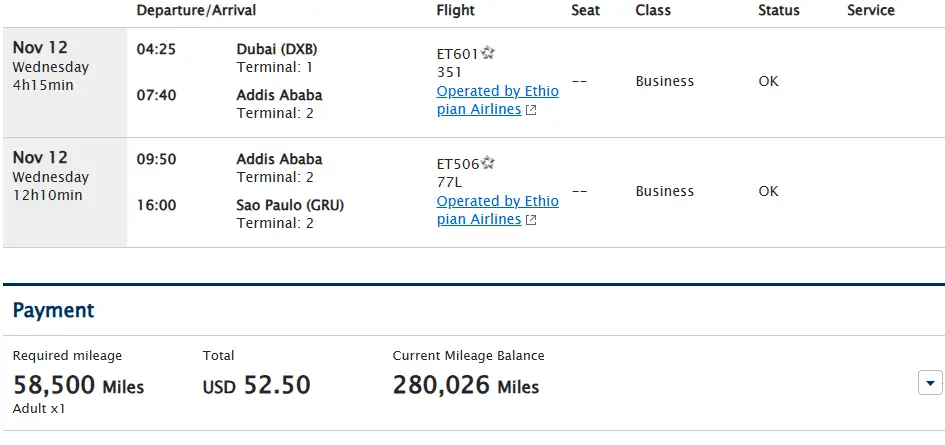945x445 pixels.
Task: Click the Payment section heading
Action: coord(54,311)
